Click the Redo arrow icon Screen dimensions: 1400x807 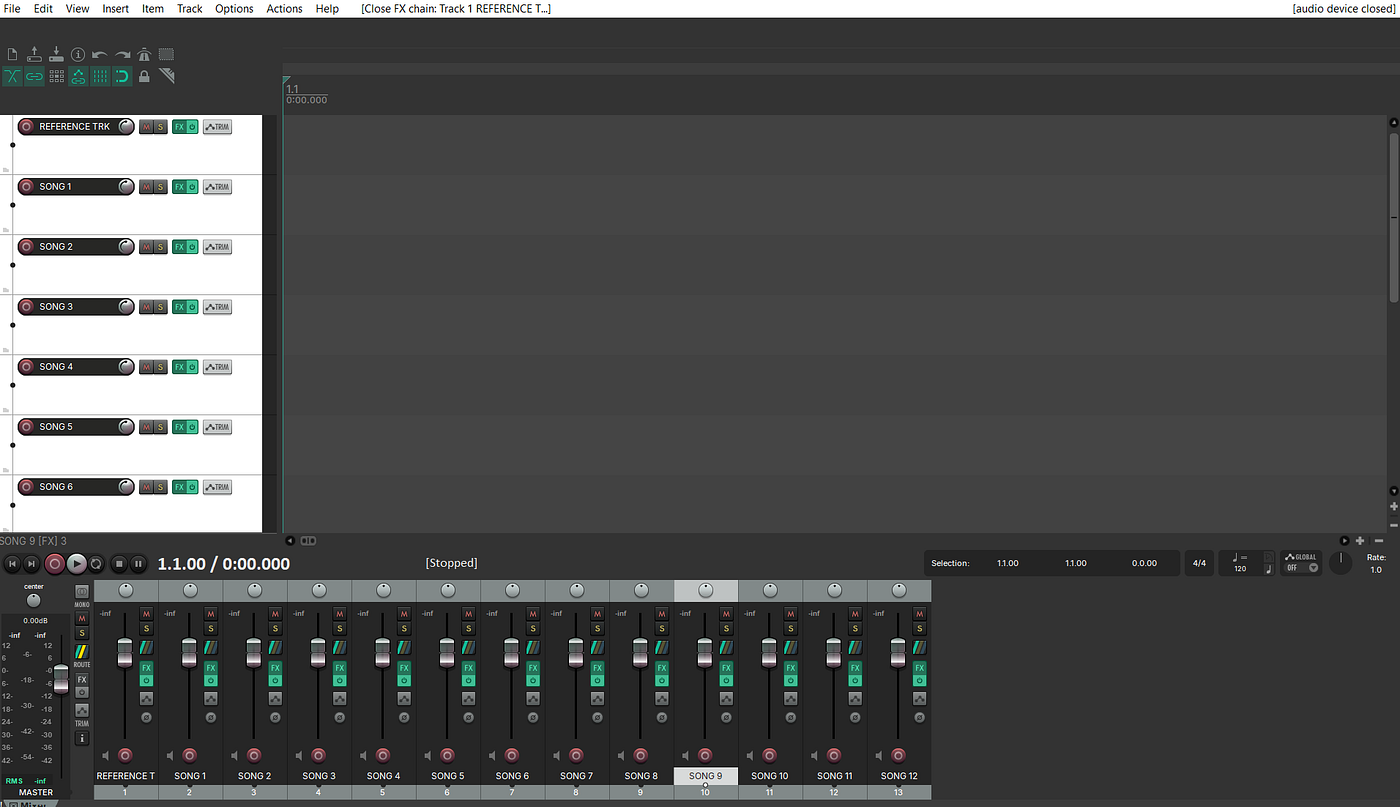[122, 55]
